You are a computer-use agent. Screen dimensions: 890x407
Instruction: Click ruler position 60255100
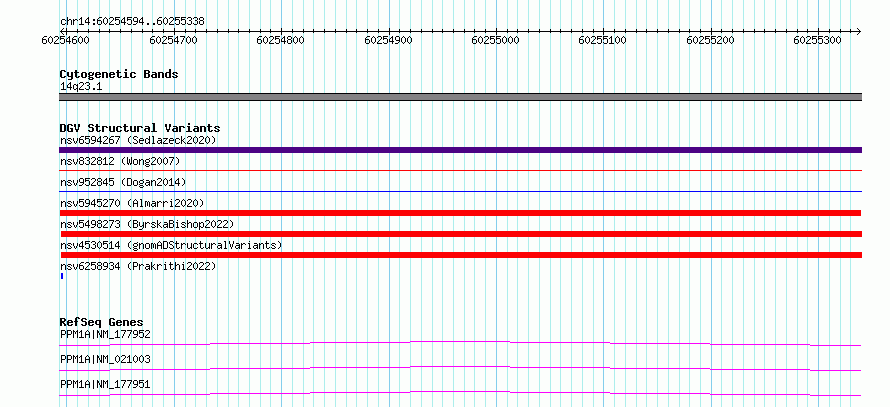[x=602, y=40]
